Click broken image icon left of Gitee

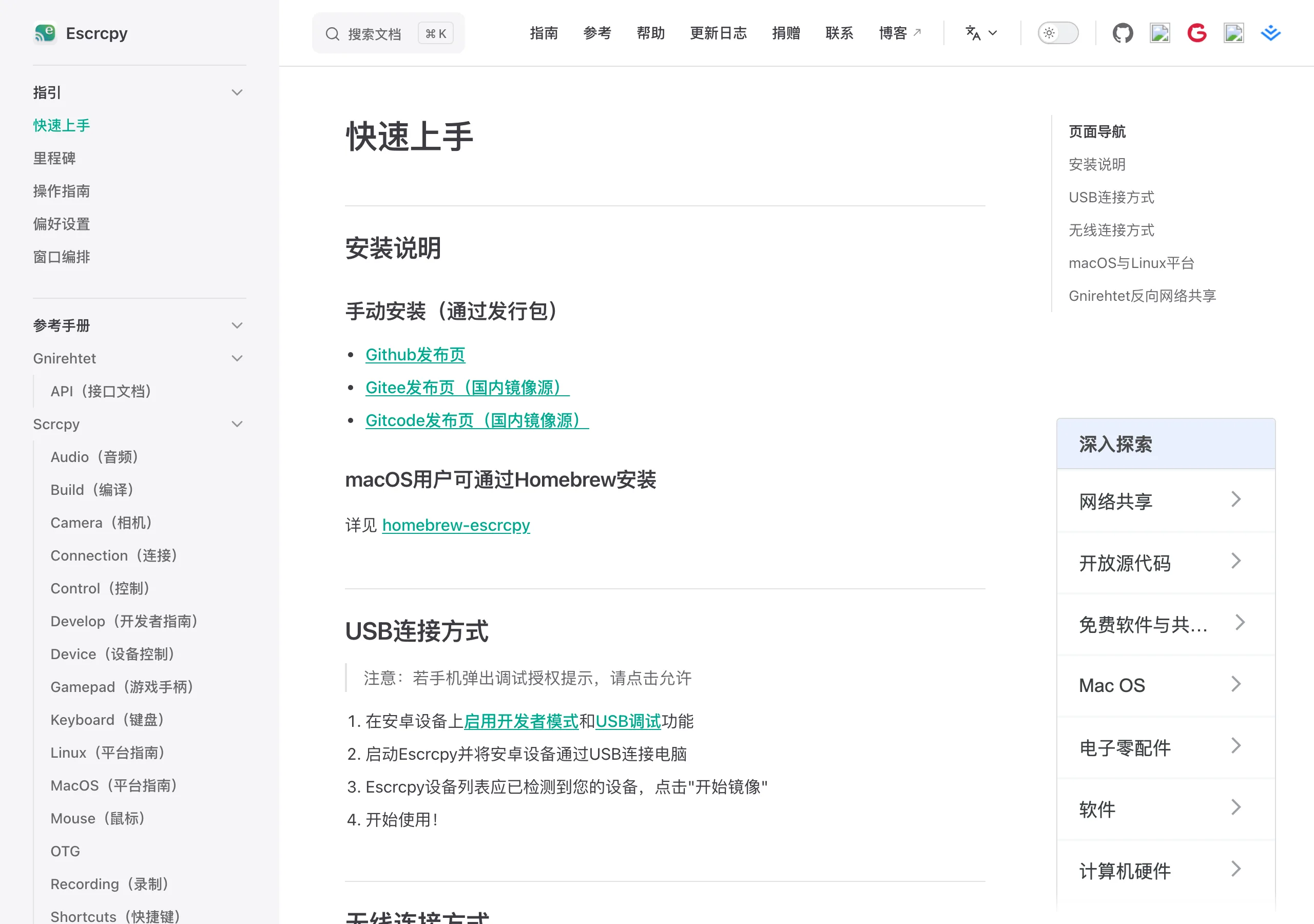[x=1160, y=33]
